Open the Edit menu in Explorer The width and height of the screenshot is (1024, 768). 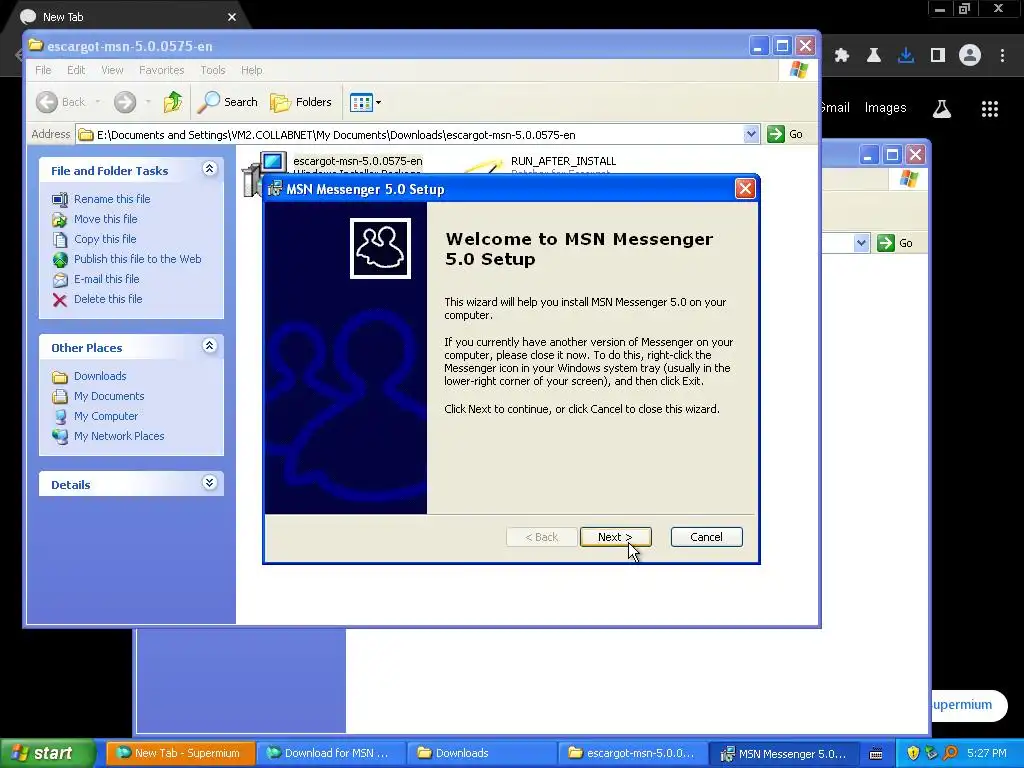[76, 70]
